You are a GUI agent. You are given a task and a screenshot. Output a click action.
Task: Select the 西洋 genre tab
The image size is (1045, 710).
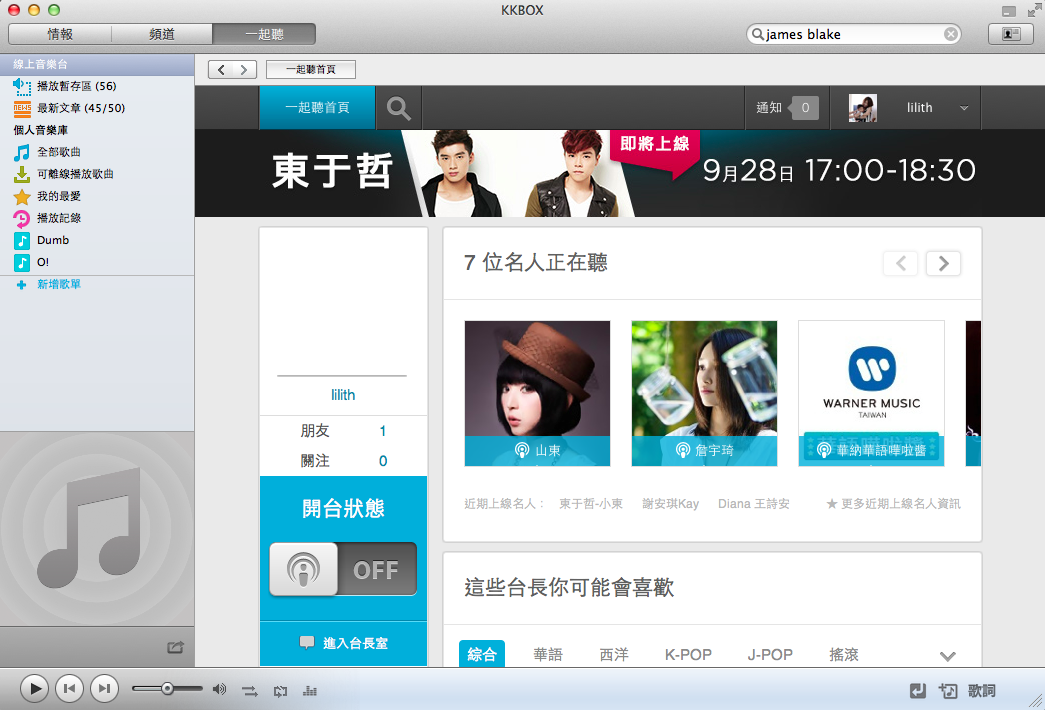tap(614, 655)
